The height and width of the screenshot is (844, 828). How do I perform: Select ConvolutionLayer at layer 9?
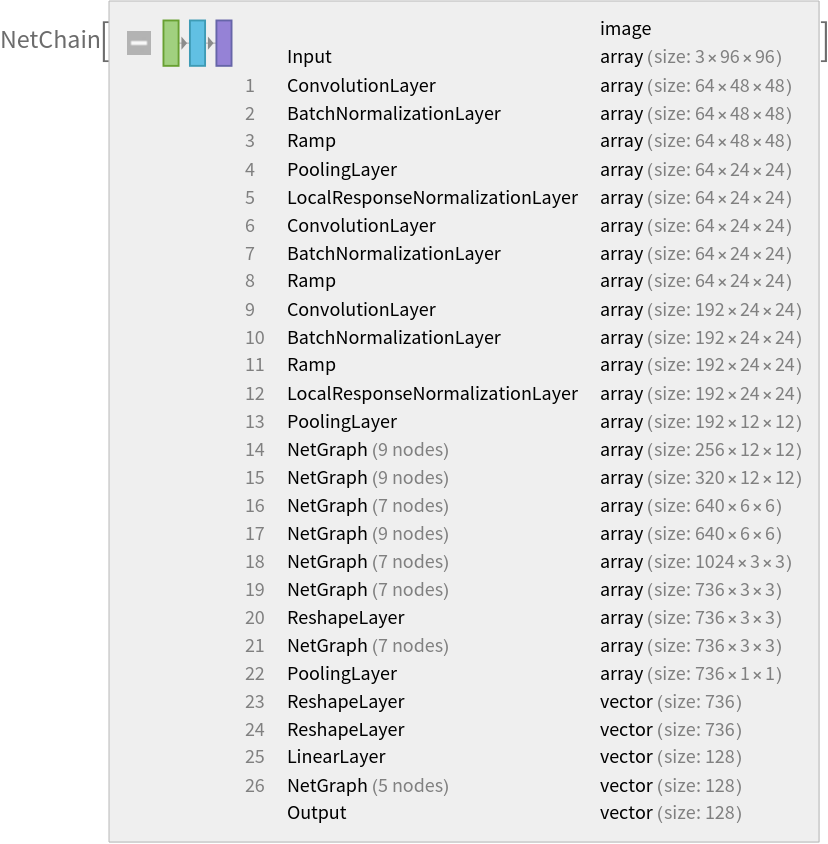point(361,310)
